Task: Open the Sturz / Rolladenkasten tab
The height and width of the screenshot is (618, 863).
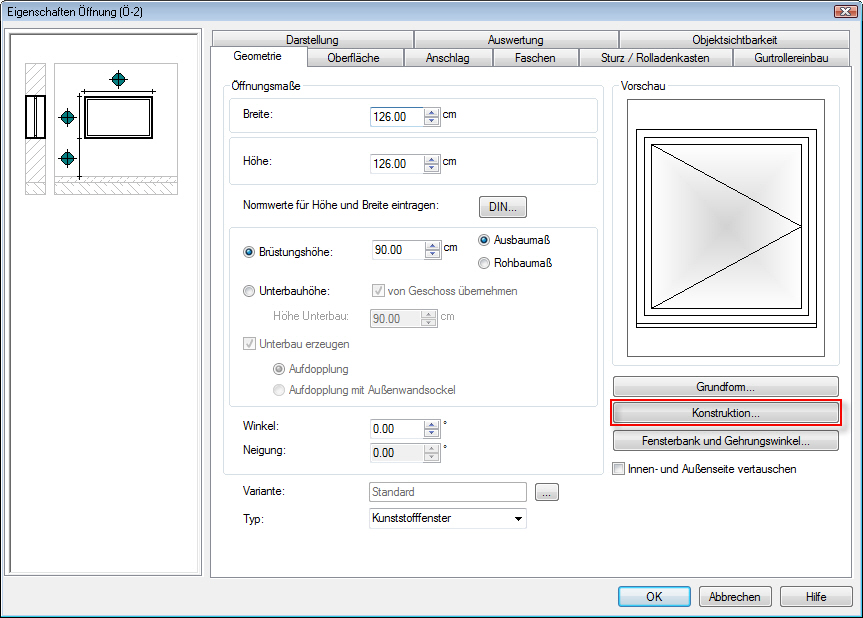Action: point(655,58)
